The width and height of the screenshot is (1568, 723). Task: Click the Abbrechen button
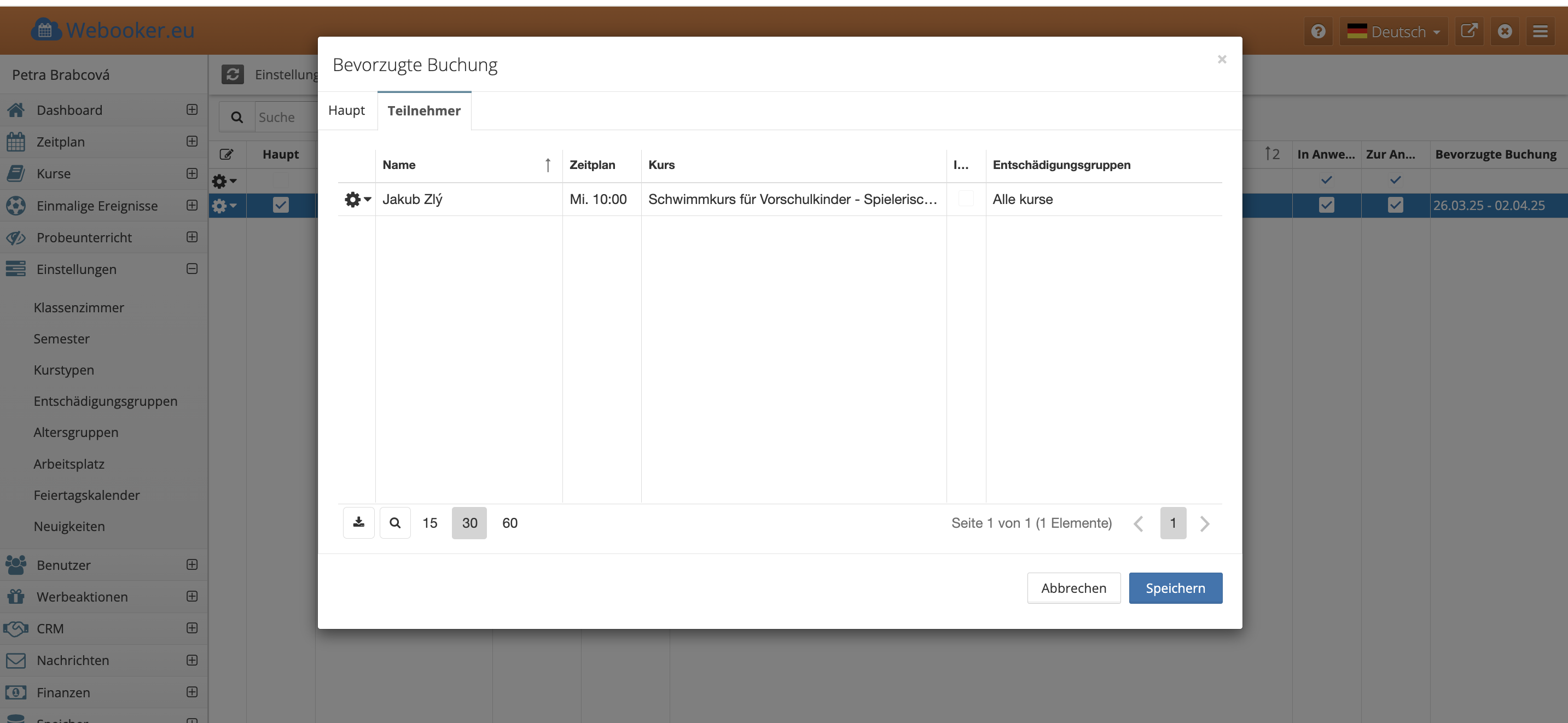1073,588
